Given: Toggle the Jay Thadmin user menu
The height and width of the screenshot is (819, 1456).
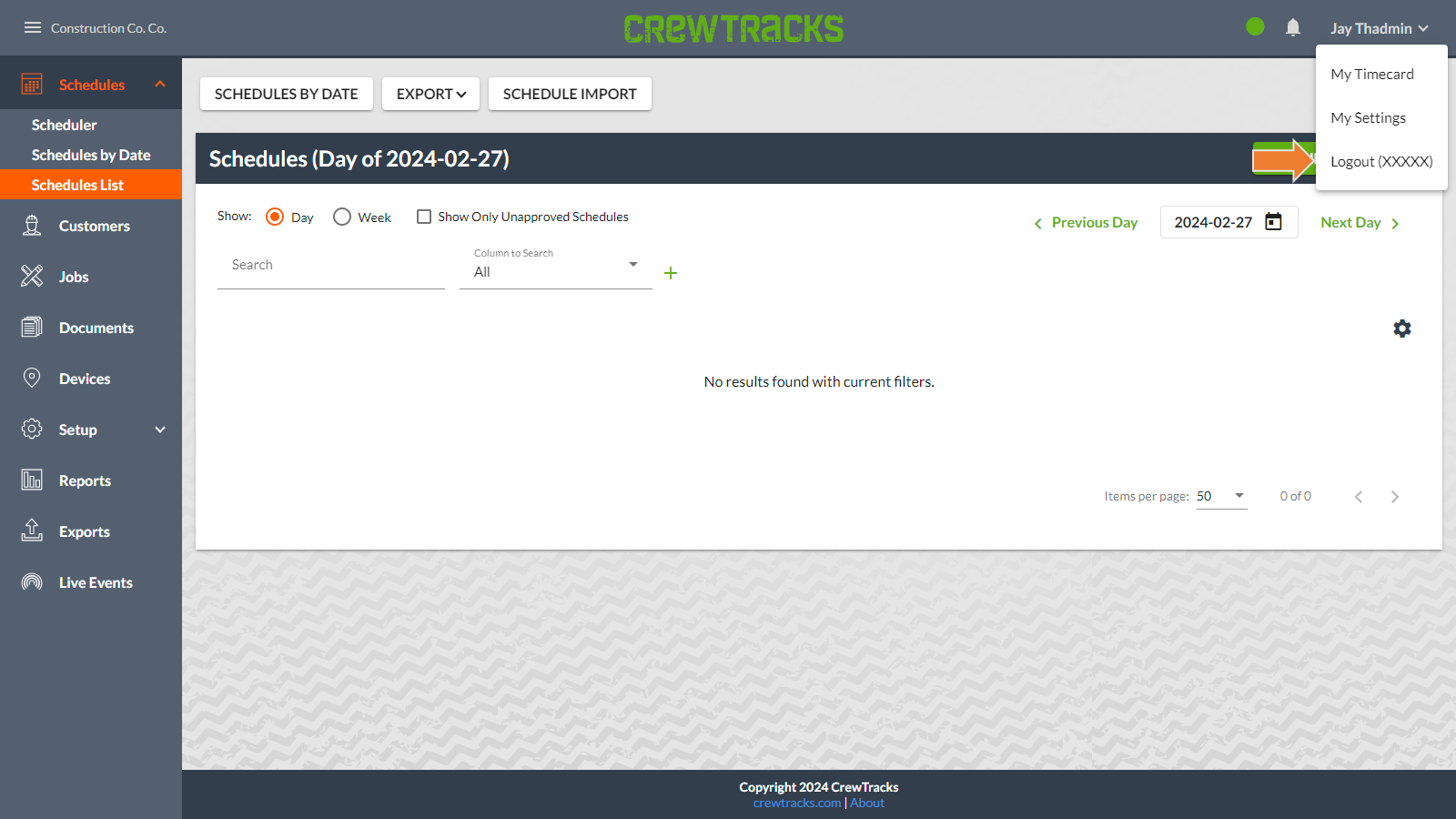Looking at the screenshot, I should (x=1380, y=28).
